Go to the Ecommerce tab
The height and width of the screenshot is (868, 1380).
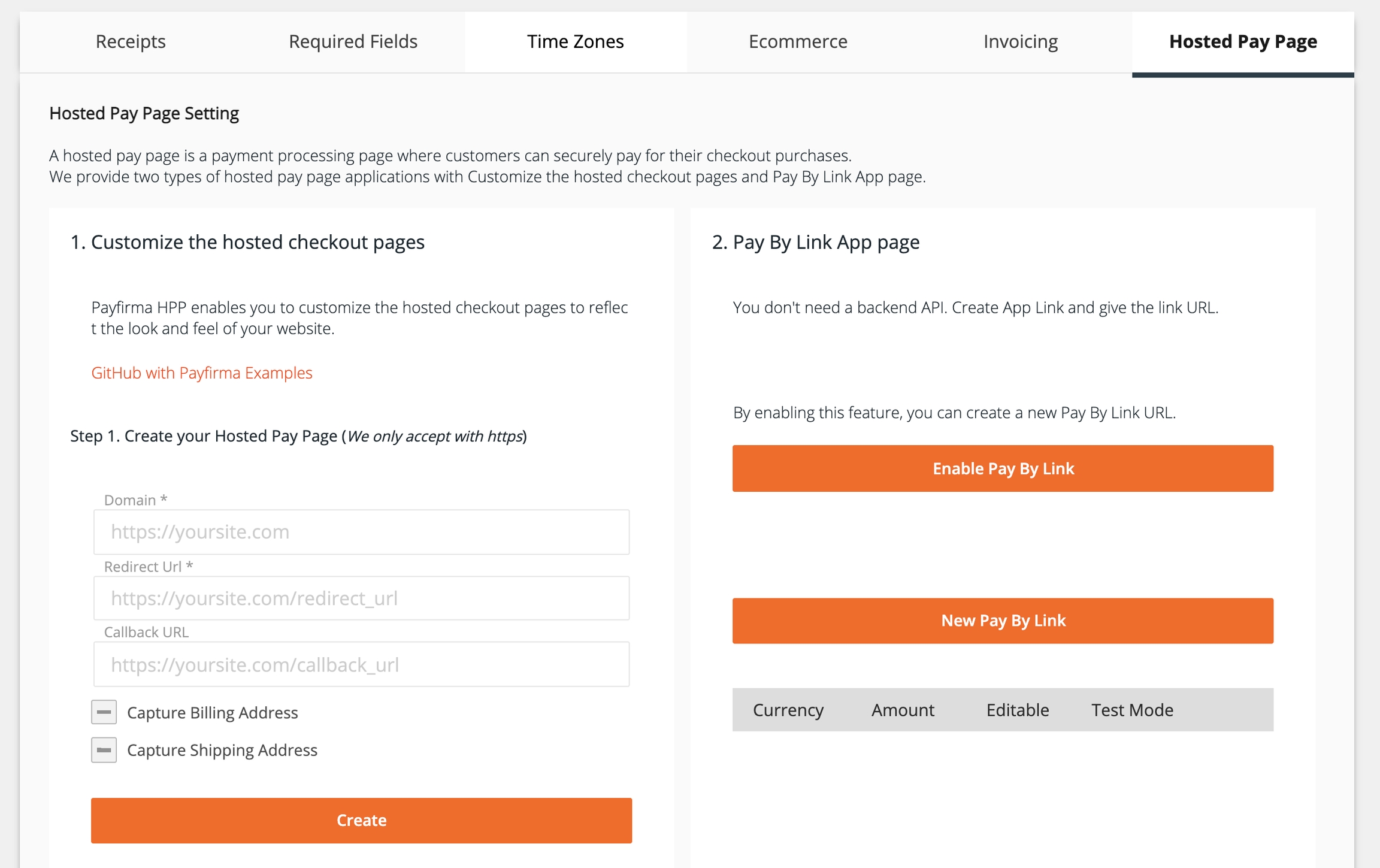(x=798, y=41)
